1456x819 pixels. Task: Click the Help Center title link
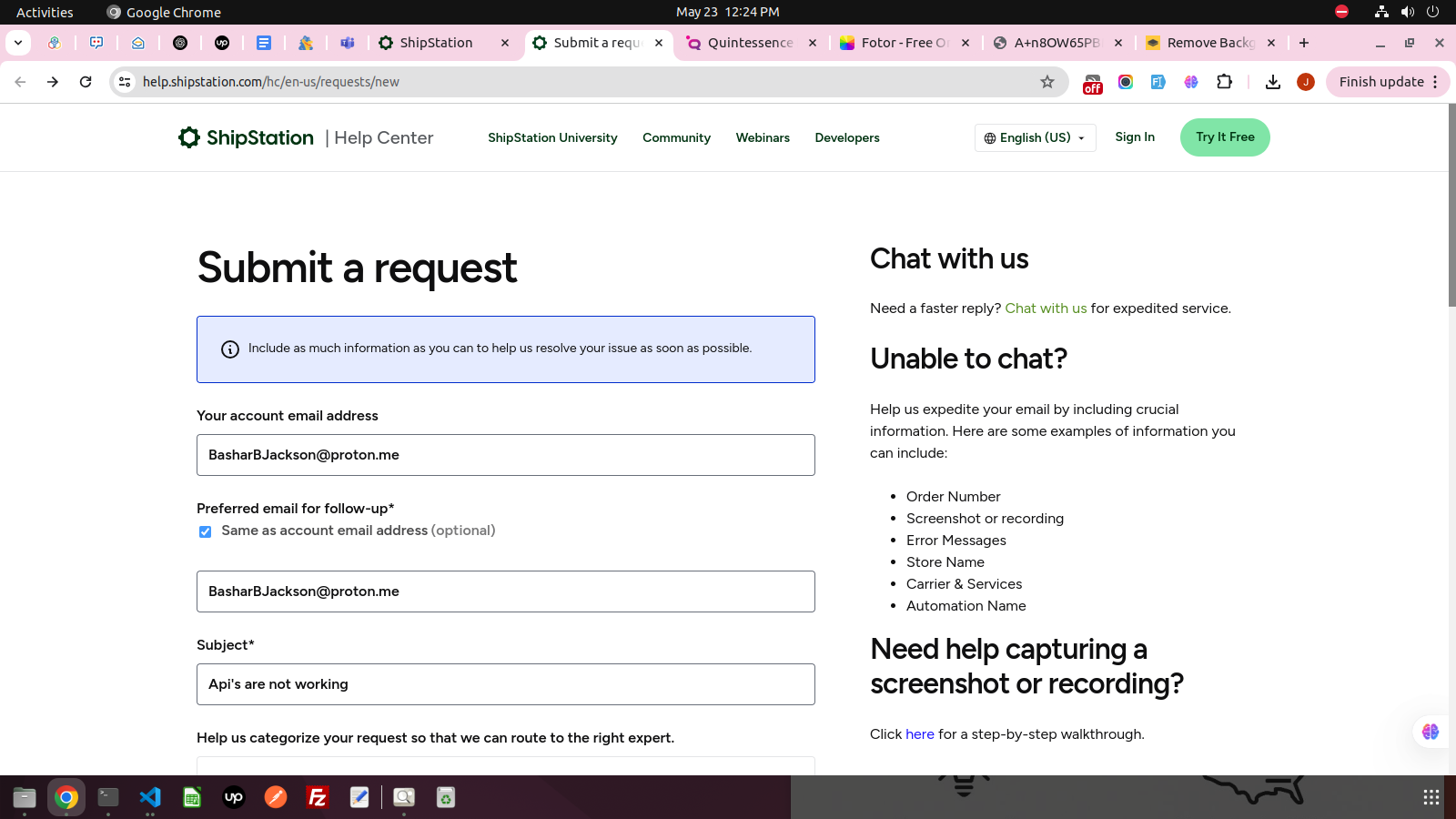(383, 137)
